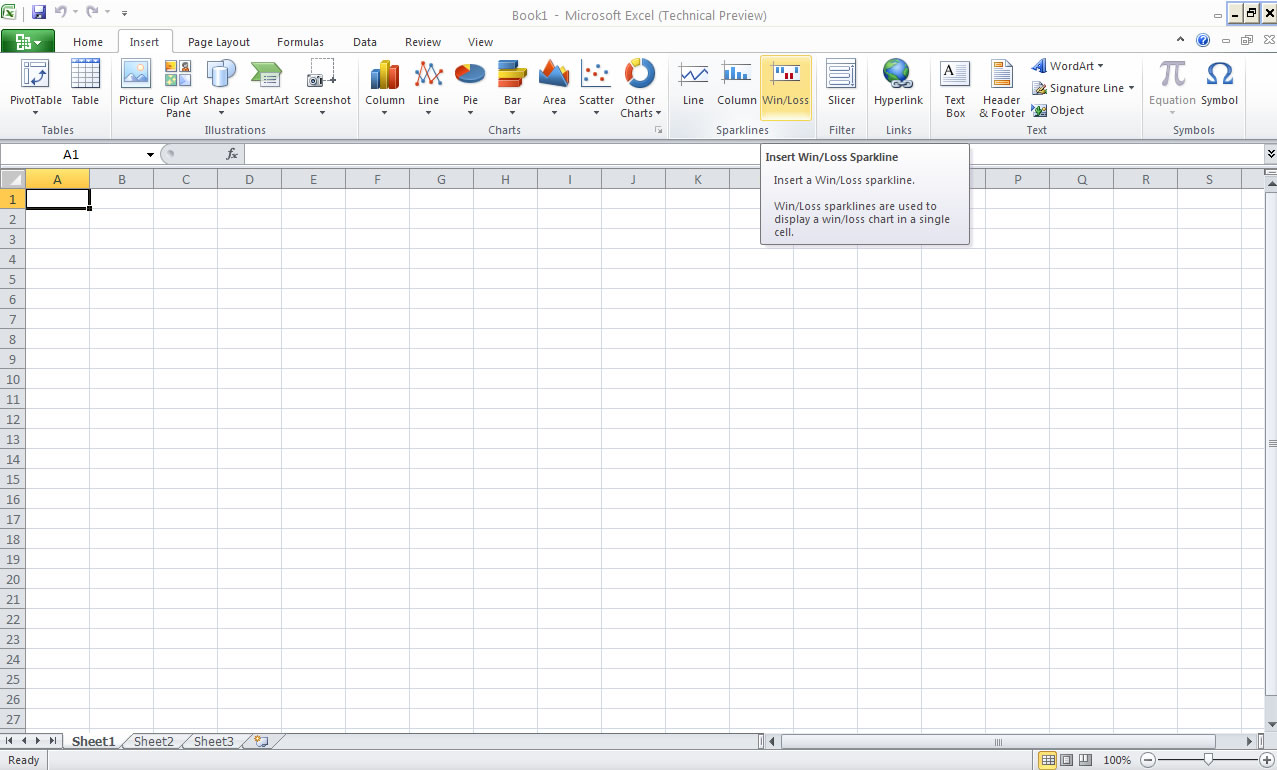
Task: Select row 10 header
Action: (12, 379)
